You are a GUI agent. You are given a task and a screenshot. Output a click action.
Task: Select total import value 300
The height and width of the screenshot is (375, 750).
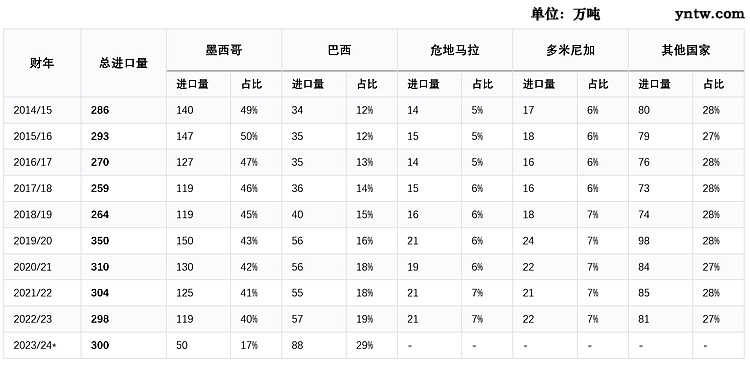tap(100, 345)
